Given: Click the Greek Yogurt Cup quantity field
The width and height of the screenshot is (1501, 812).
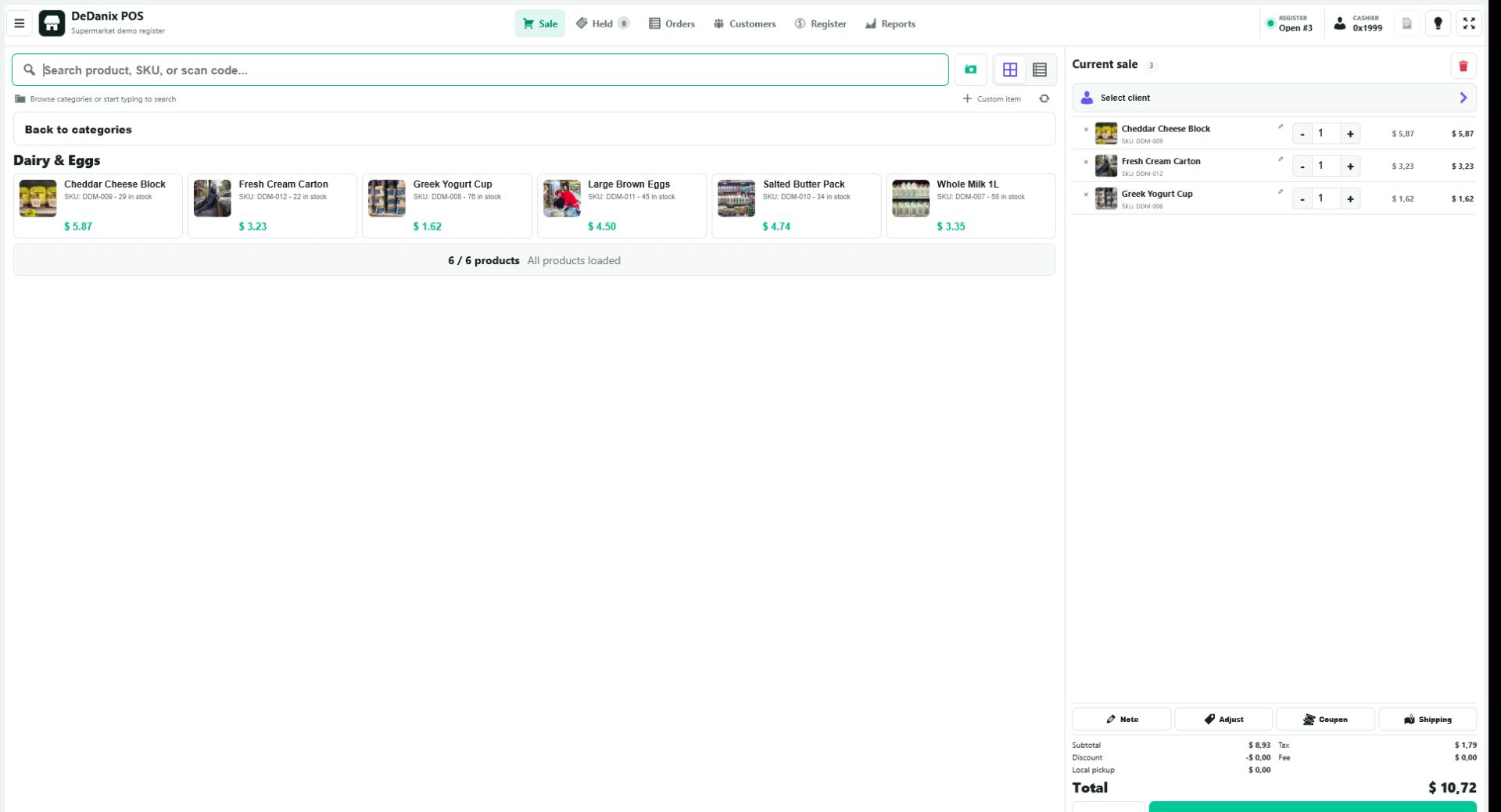Looking at the screenshot, I should pyautogui.click(x=1326, y=199).
